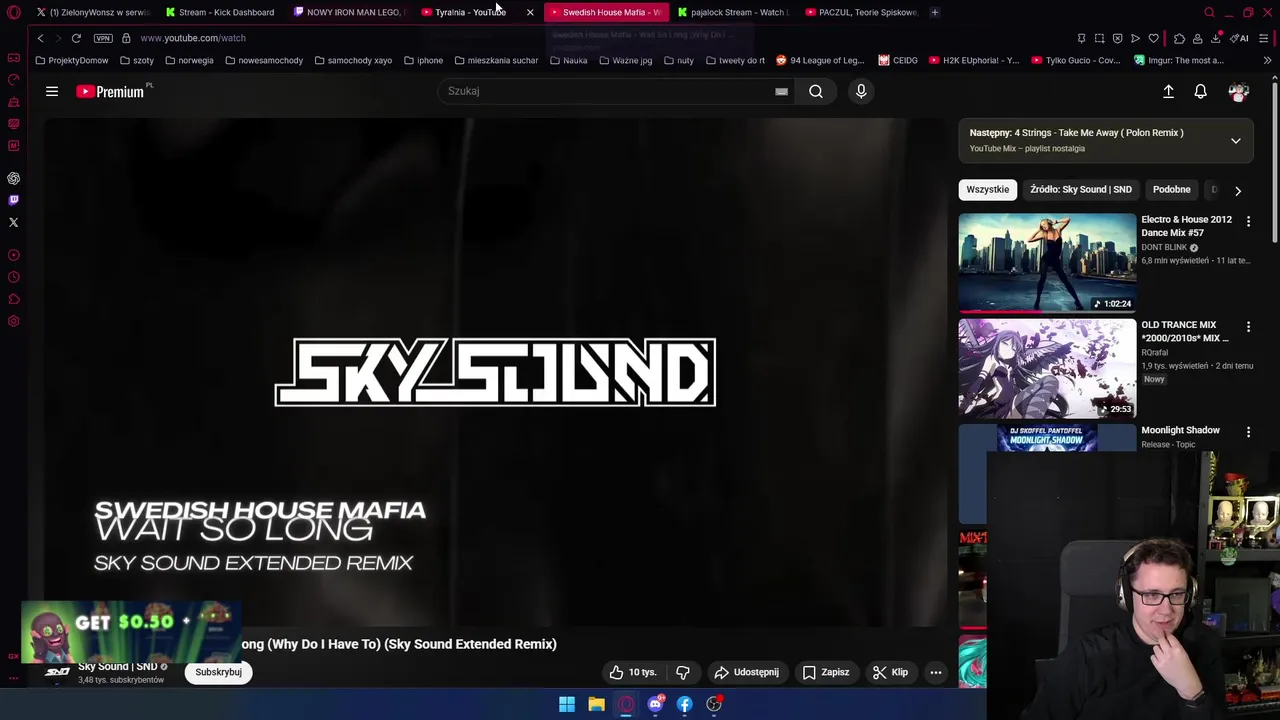Start voice search with the microphone
Viewport: 1280px width, 720px height.
point(861,91)
